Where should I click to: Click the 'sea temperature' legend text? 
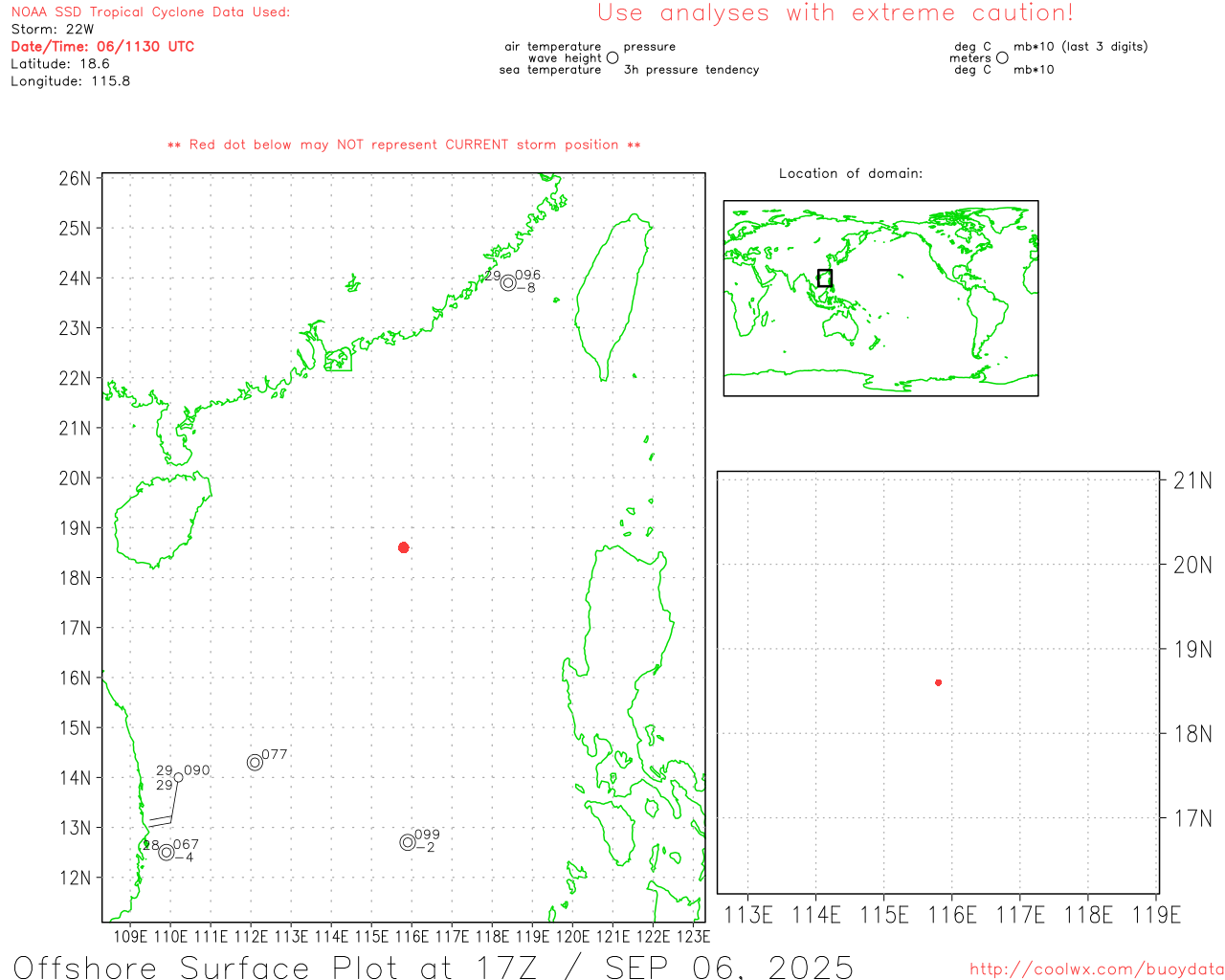pyautogui.click(x=550, y=70)
